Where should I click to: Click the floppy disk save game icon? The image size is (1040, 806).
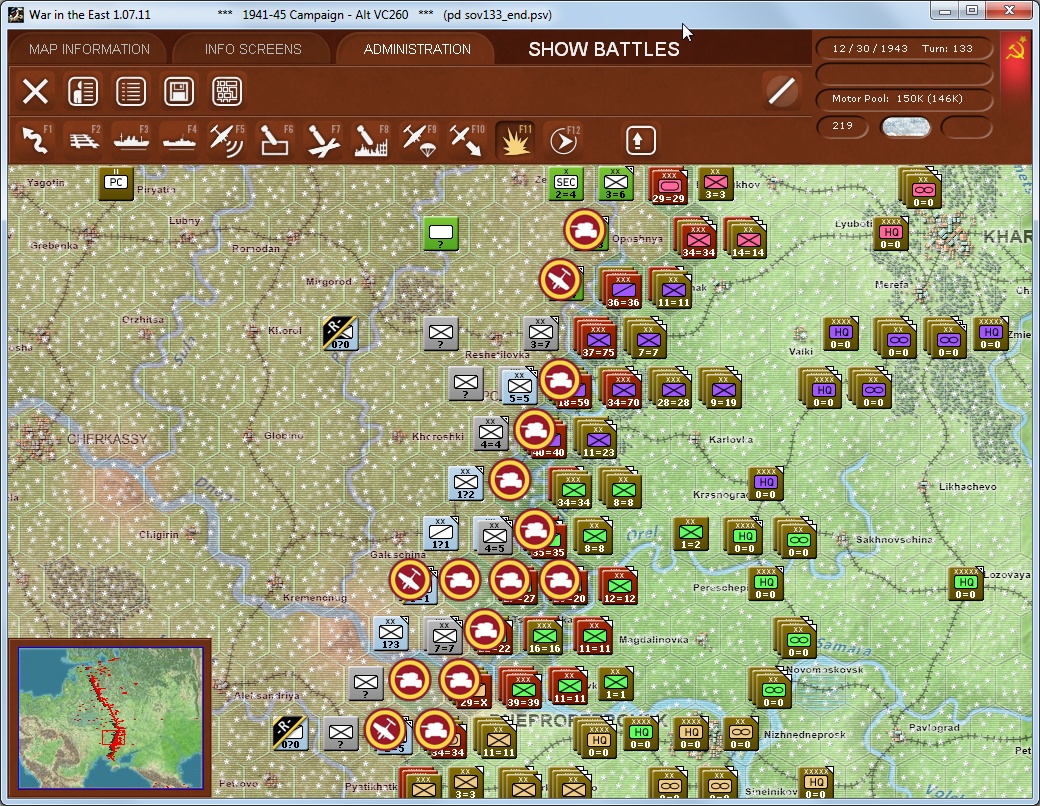(x=178, y=92)
